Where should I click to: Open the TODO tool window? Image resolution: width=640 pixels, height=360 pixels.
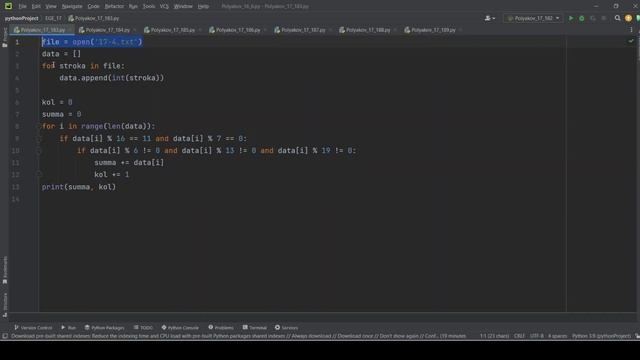(x=143, y=327)
